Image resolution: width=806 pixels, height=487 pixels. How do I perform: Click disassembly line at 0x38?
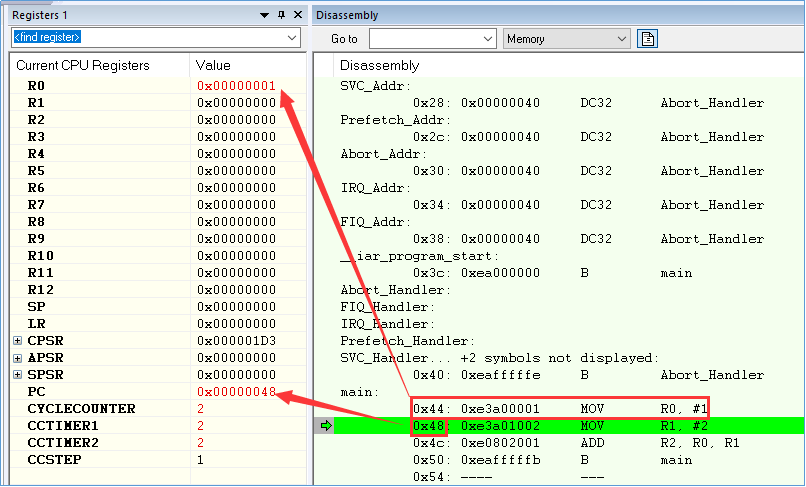click(569, 238)
